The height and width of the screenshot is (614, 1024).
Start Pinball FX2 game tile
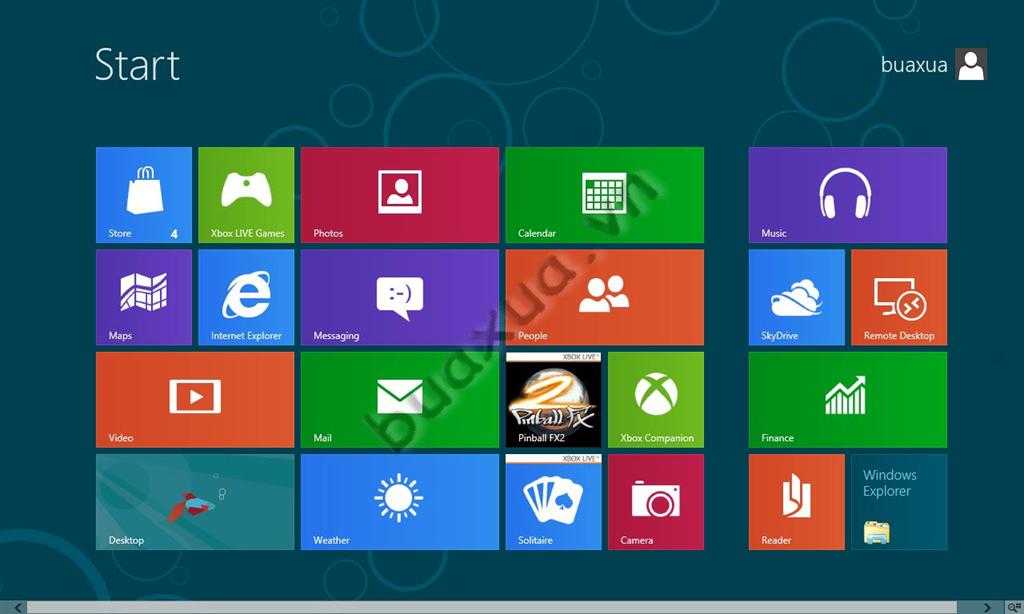coord(553,399)
